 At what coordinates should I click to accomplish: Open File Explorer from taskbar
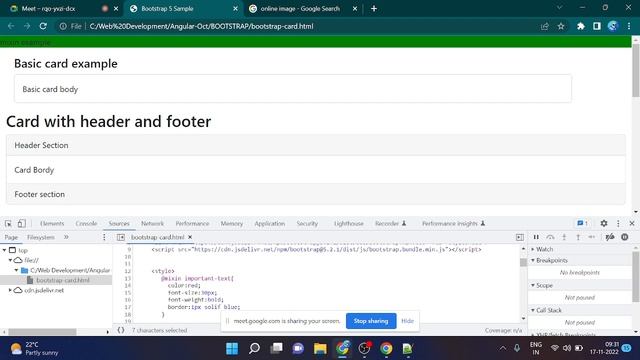click(x=320, y=349)
